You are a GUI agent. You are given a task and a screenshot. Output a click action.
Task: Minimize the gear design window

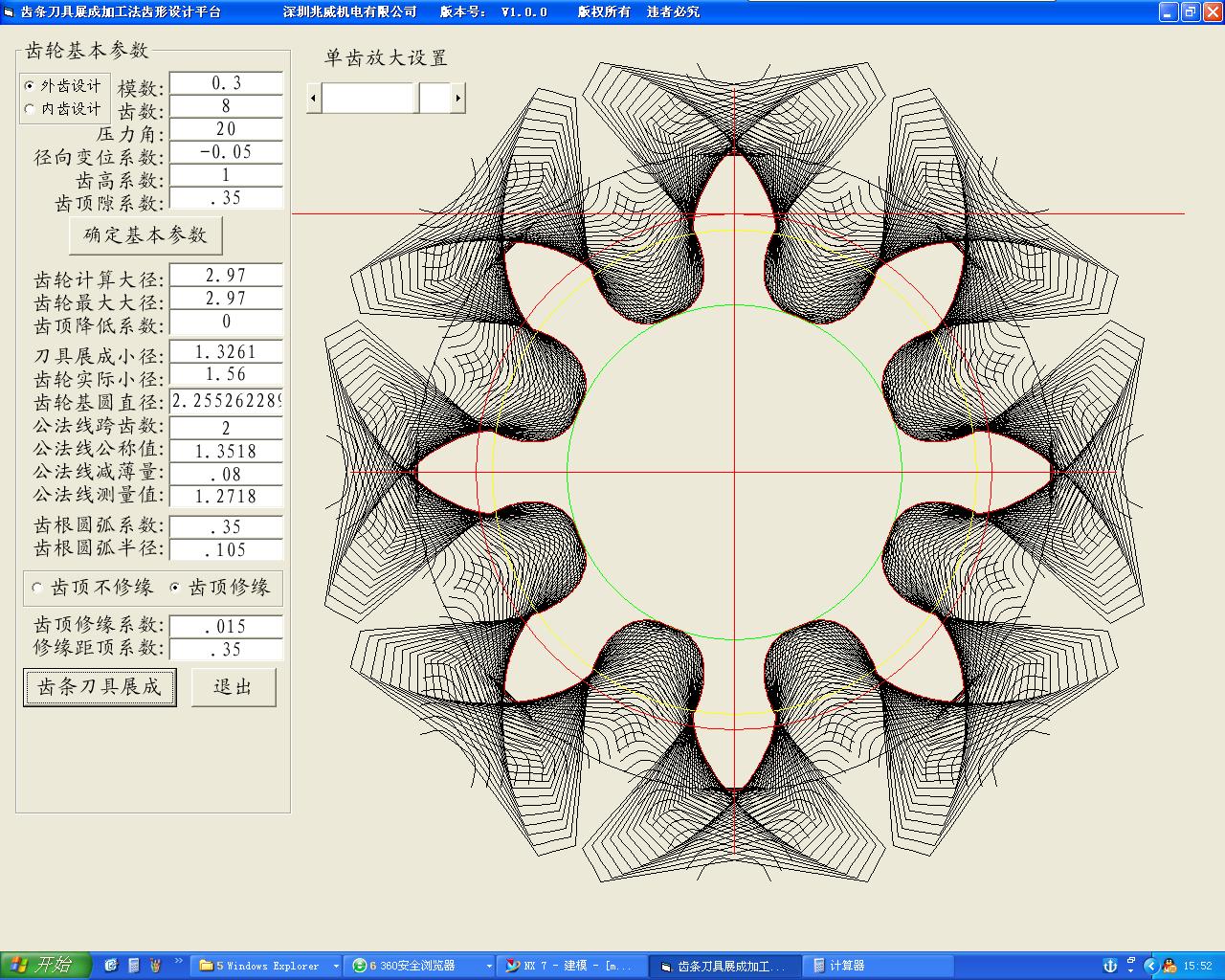click(1169, 11)
